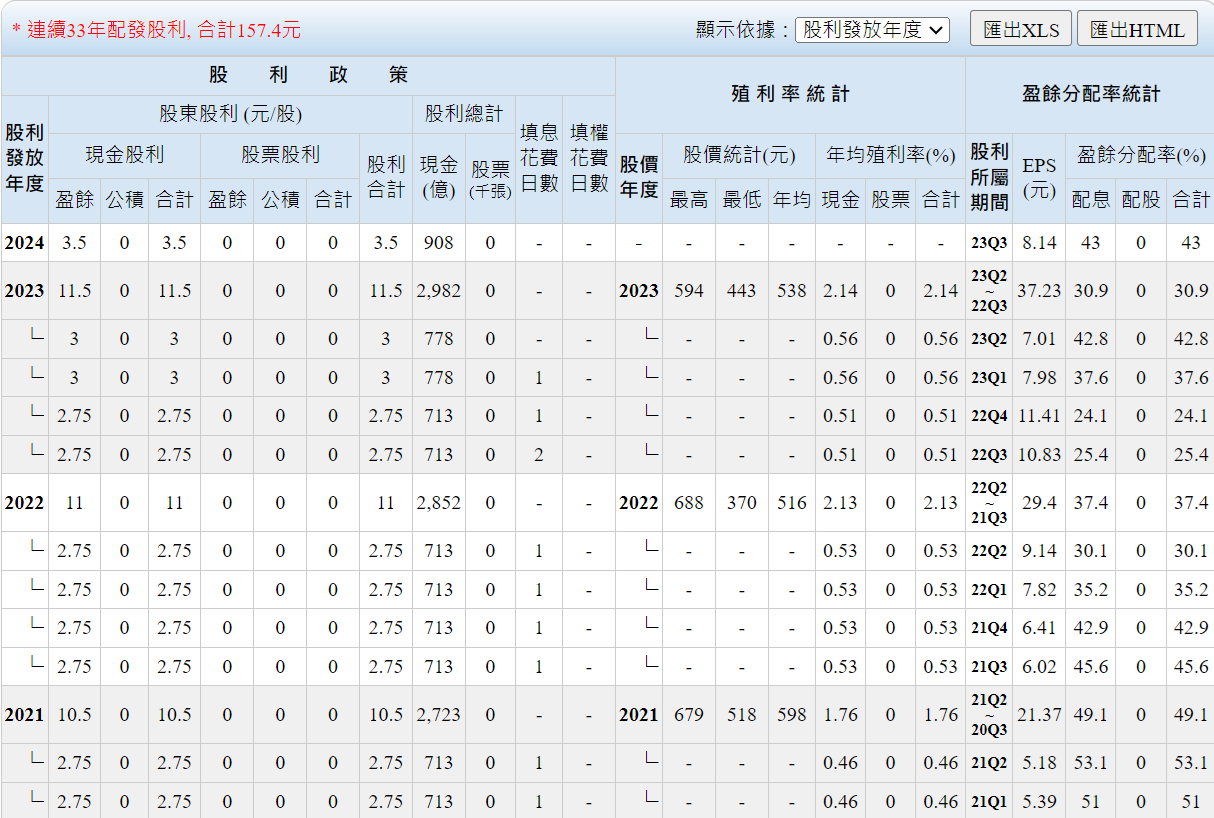Click the 匯出XLS export button
Viewport: 1214px width, 818px height.
coord(1020,29)
